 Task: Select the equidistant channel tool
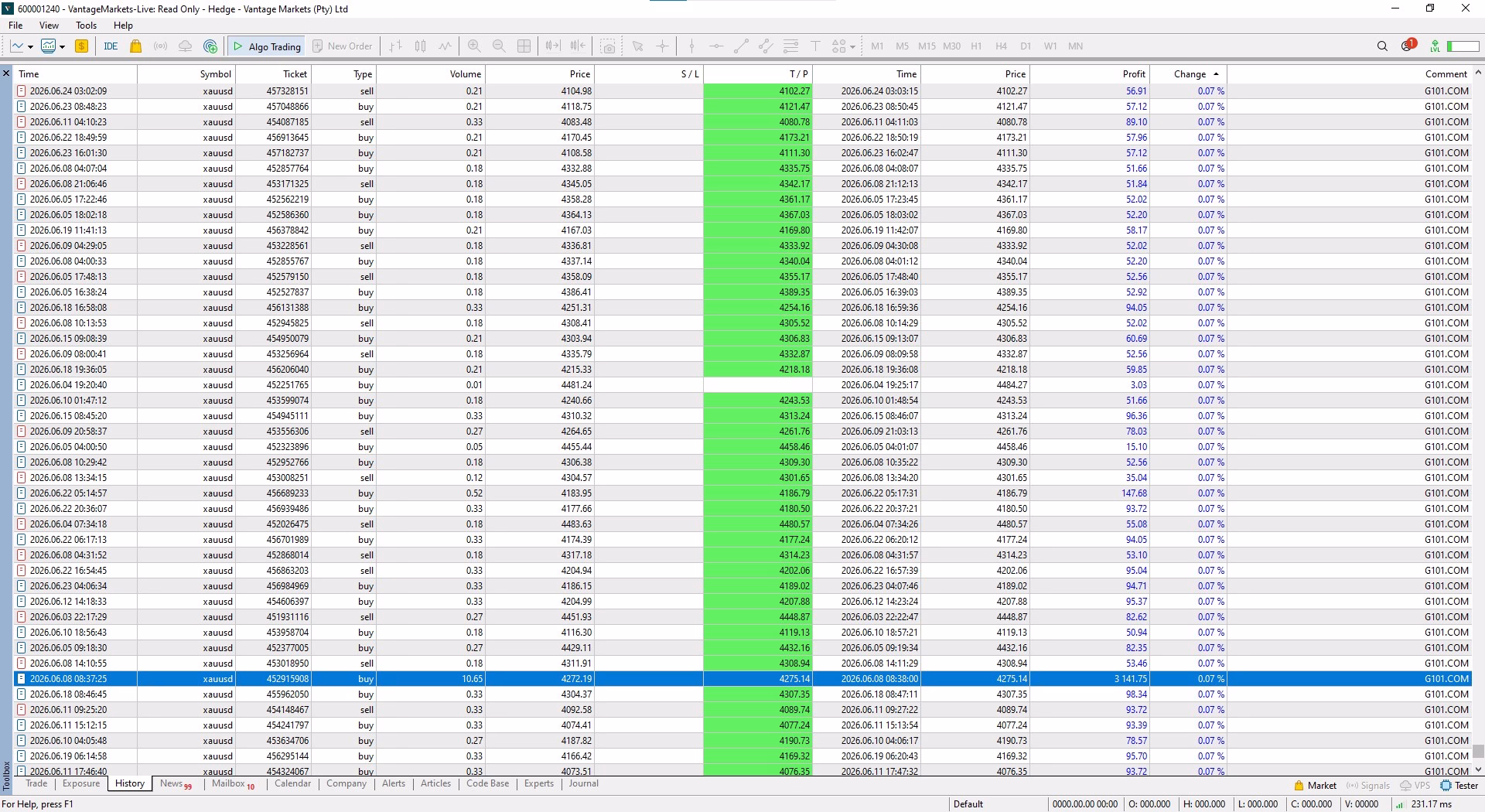766,46
